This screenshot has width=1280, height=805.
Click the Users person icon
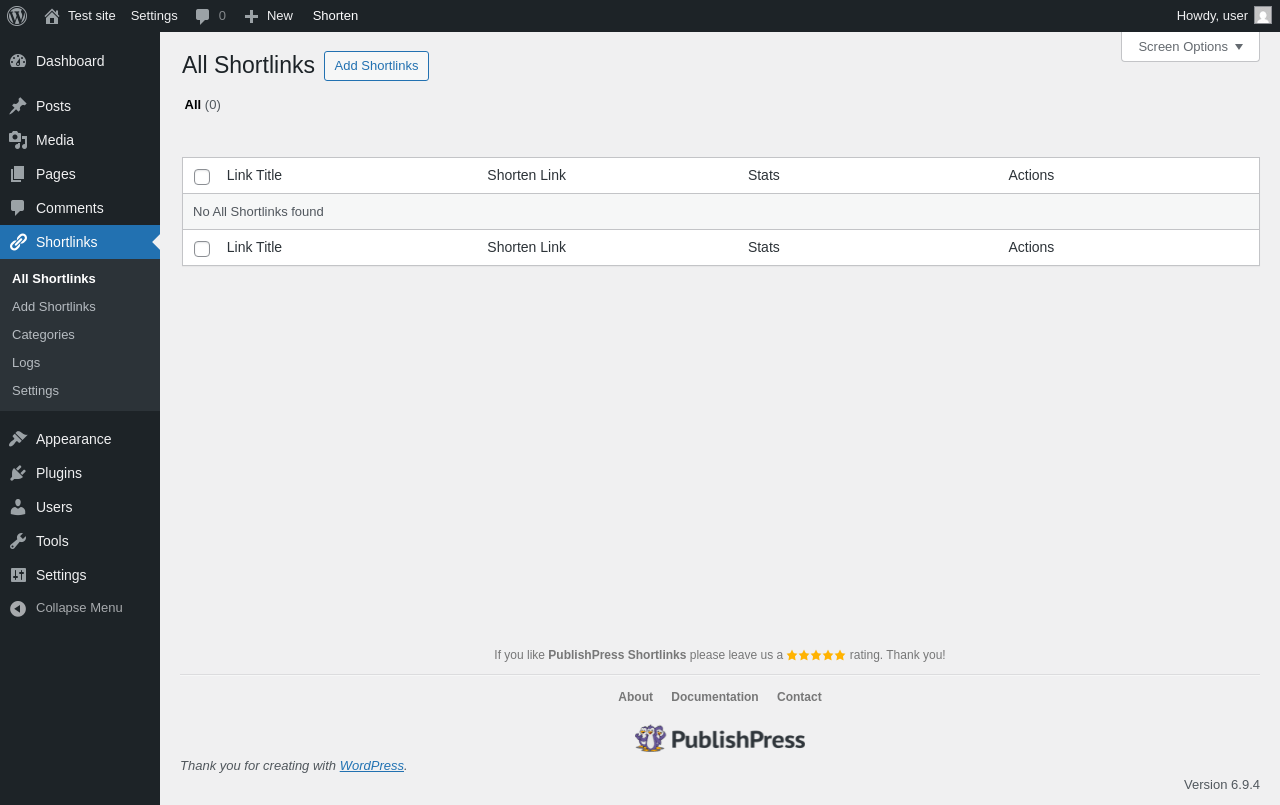pos(18,507)
